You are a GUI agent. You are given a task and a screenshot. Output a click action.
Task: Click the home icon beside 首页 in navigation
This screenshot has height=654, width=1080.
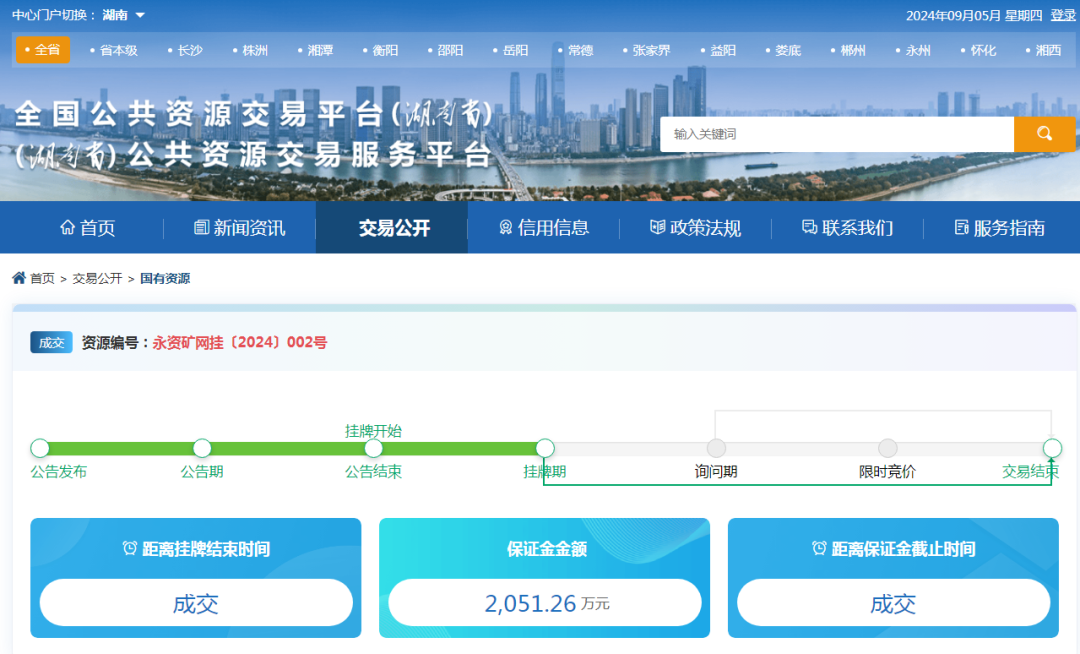click(x=68, y=228)
